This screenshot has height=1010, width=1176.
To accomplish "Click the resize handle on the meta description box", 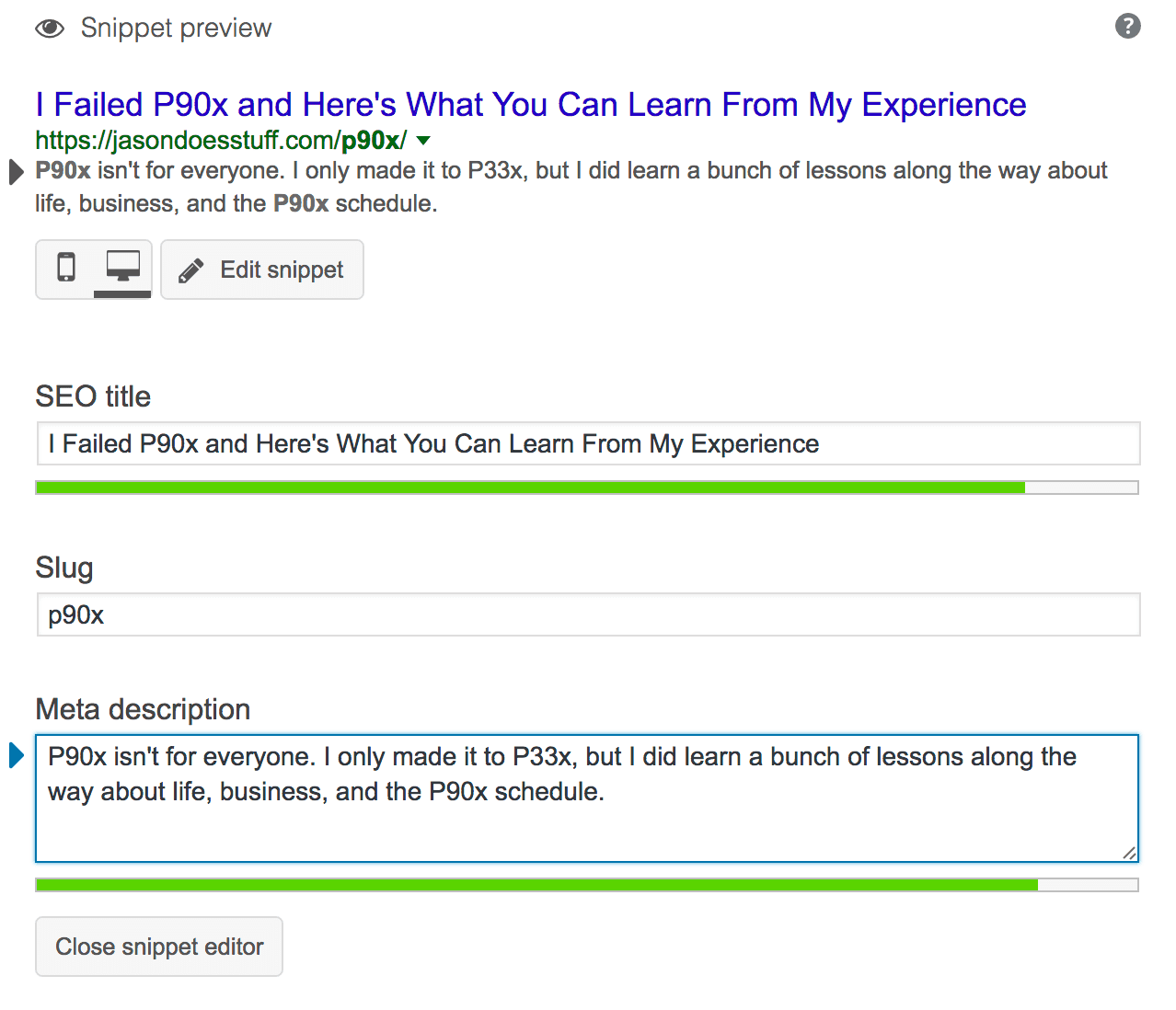I will click(x=1130, y=853).
